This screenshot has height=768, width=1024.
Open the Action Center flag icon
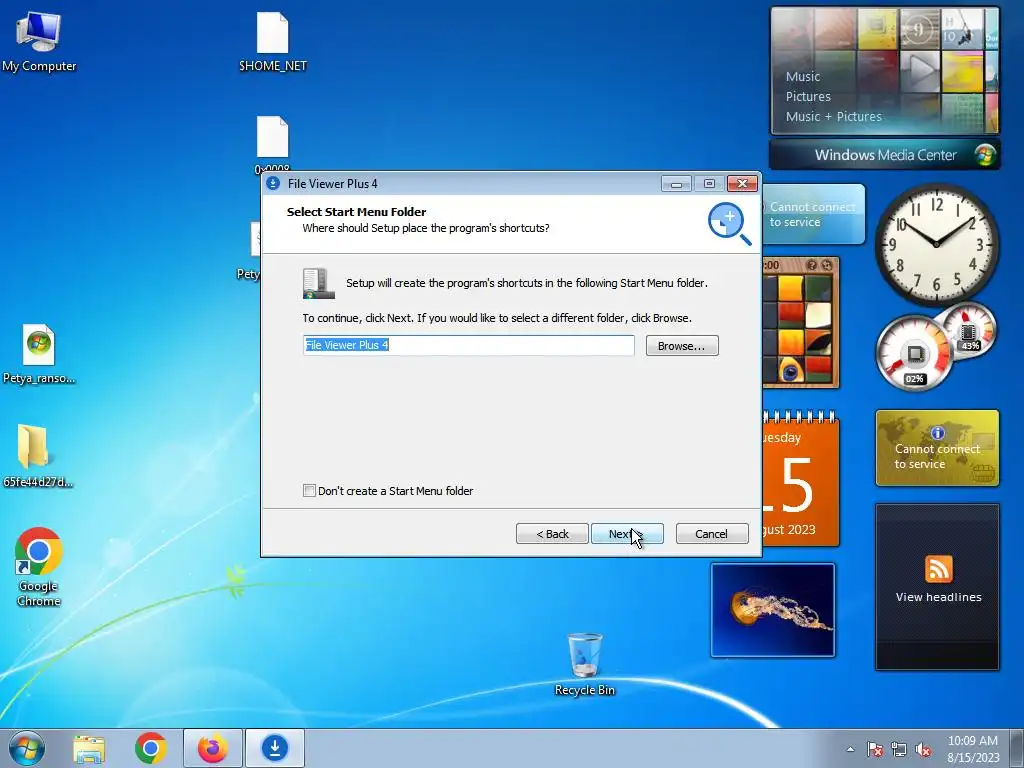(x=875, y=749)
